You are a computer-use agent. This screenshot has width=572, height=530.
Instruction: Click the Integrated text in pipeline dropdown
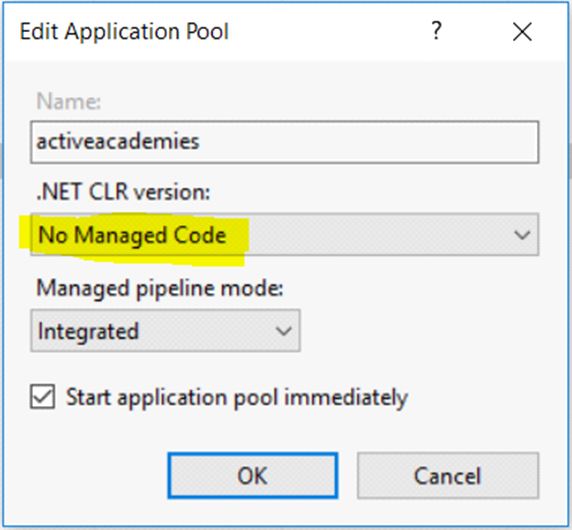click(88, 331)
